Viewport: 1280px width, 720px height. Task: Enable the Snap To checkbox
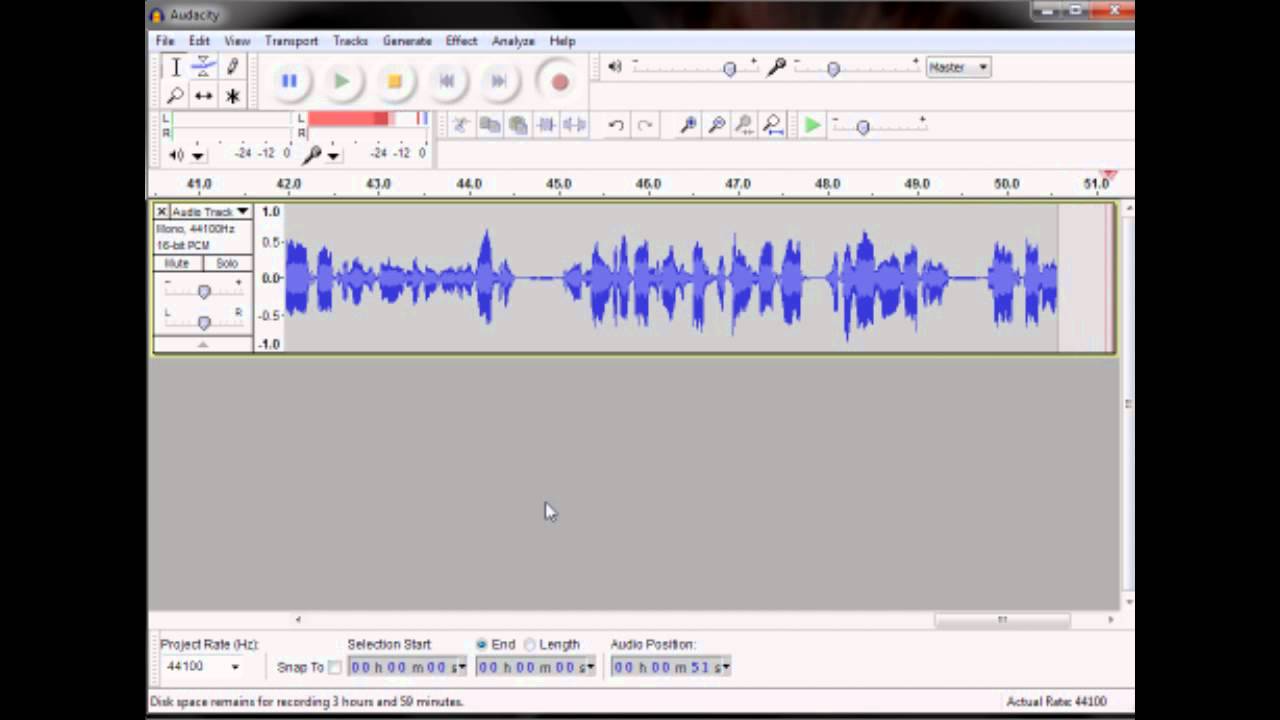[335, 667]
